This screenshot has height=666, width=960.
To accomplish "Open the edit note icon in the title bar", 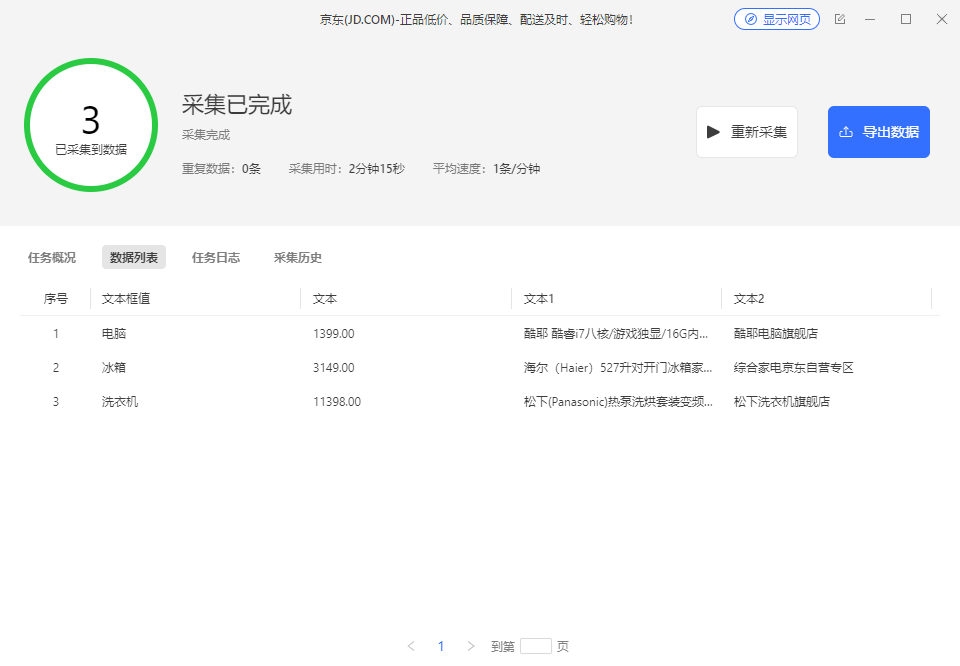I will click(840, 19).
